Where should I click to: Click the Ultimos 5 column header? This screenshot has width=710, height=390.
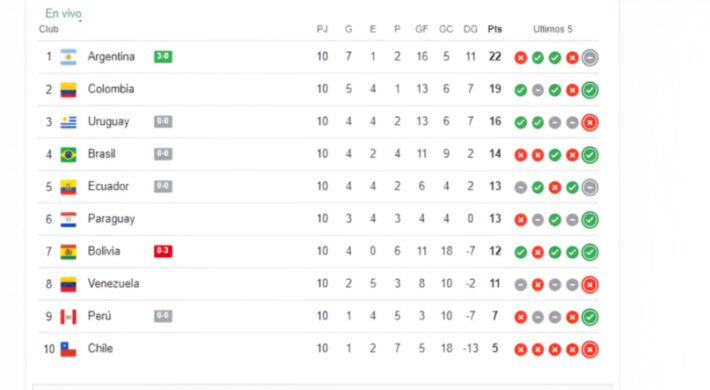[x=552, y=29]
